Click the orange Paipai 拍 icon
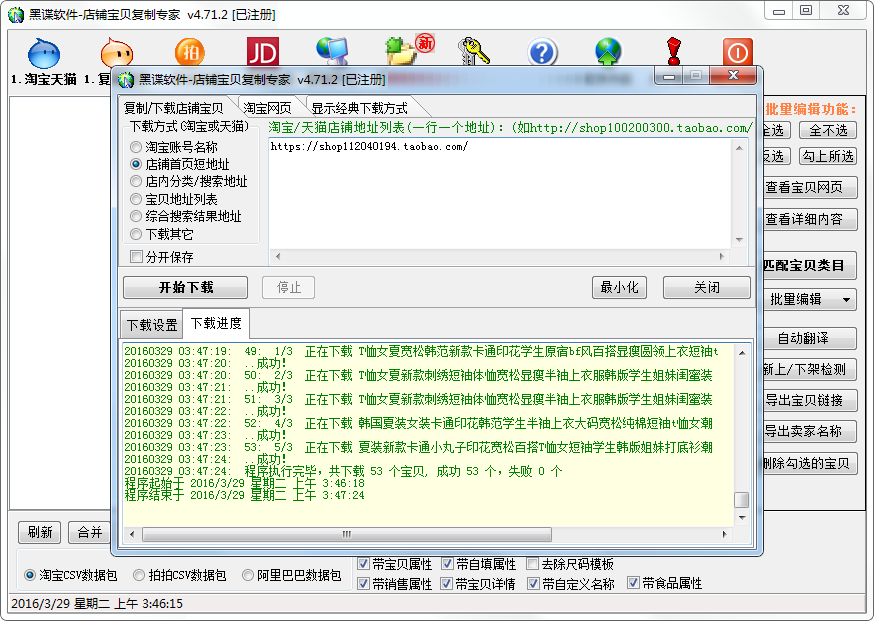This screenshot has width=874, height=621. point(116,53)
